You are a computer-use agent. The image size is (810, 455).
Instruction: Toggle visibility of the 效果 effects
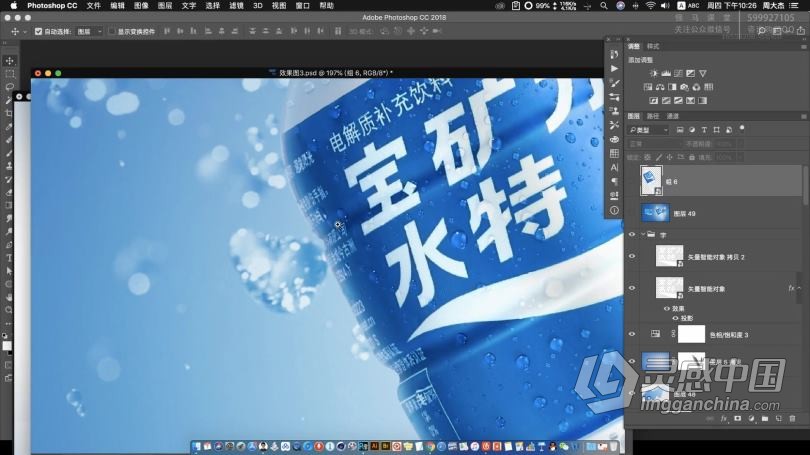tap(666, 308)
